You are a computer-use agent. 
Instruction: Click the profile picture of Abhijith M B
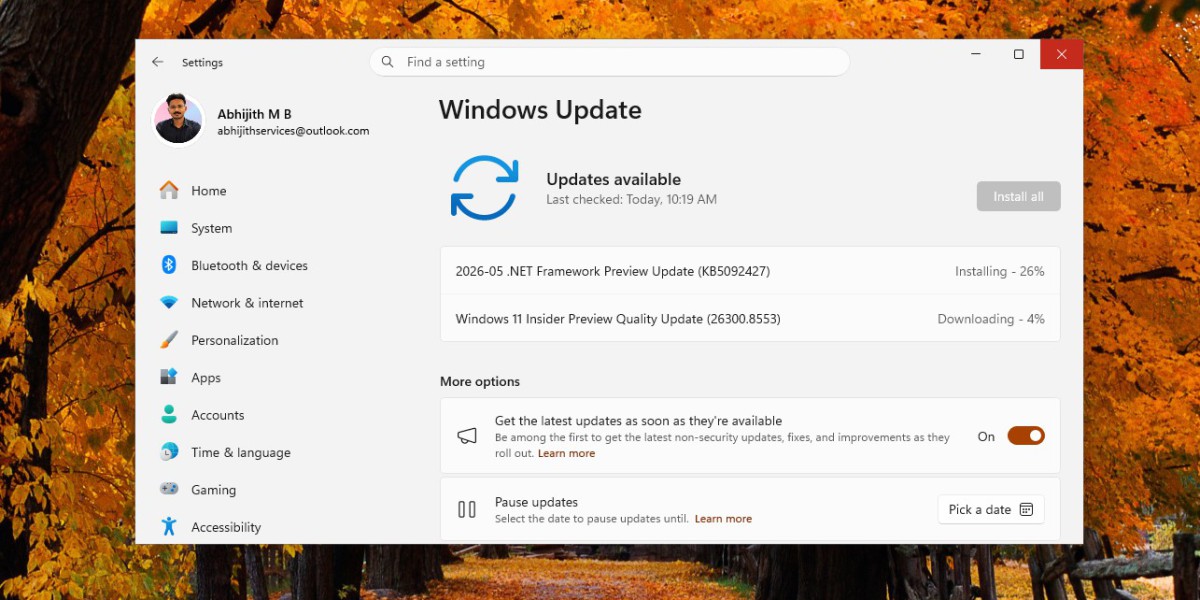coord(178,120)
